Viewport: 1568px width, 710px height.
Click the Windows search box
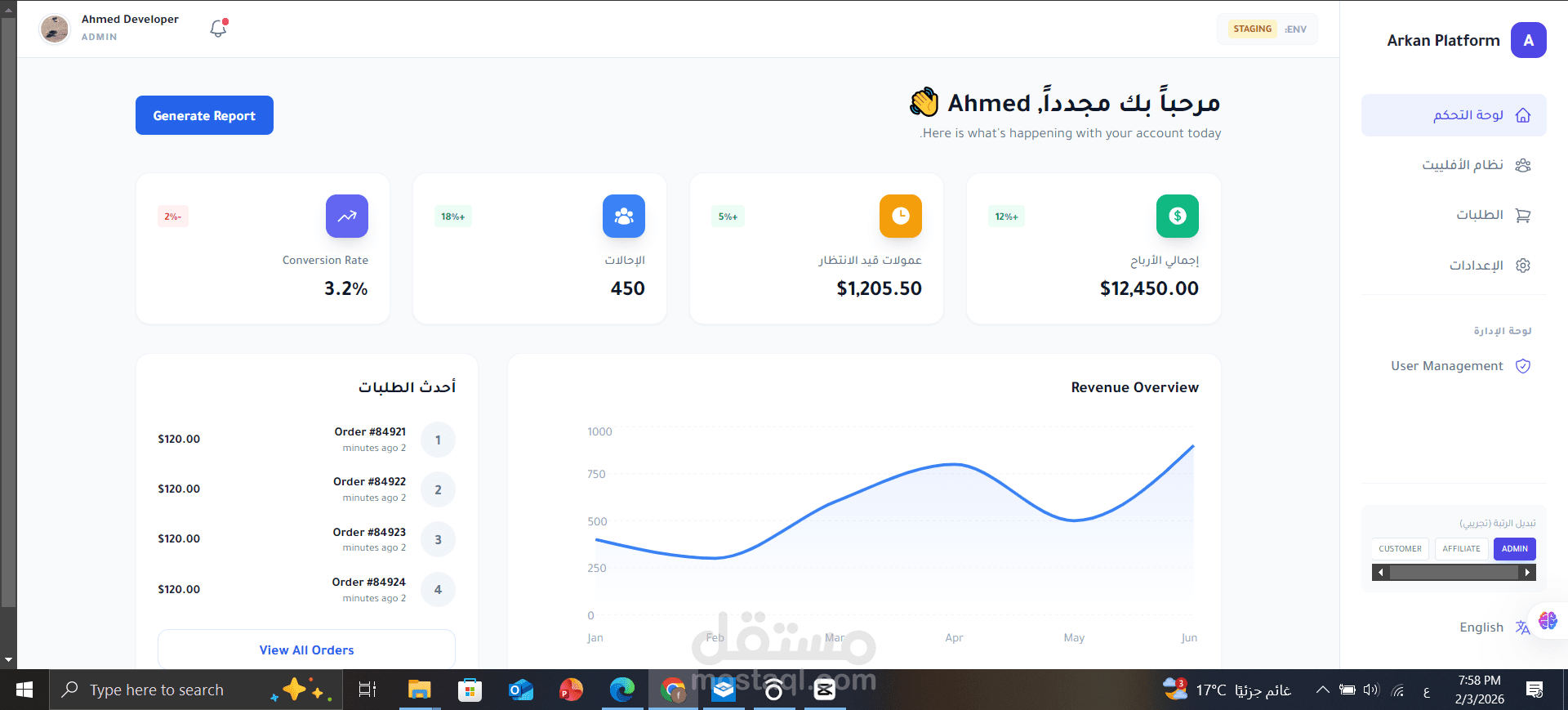click(x=196, y=690)
